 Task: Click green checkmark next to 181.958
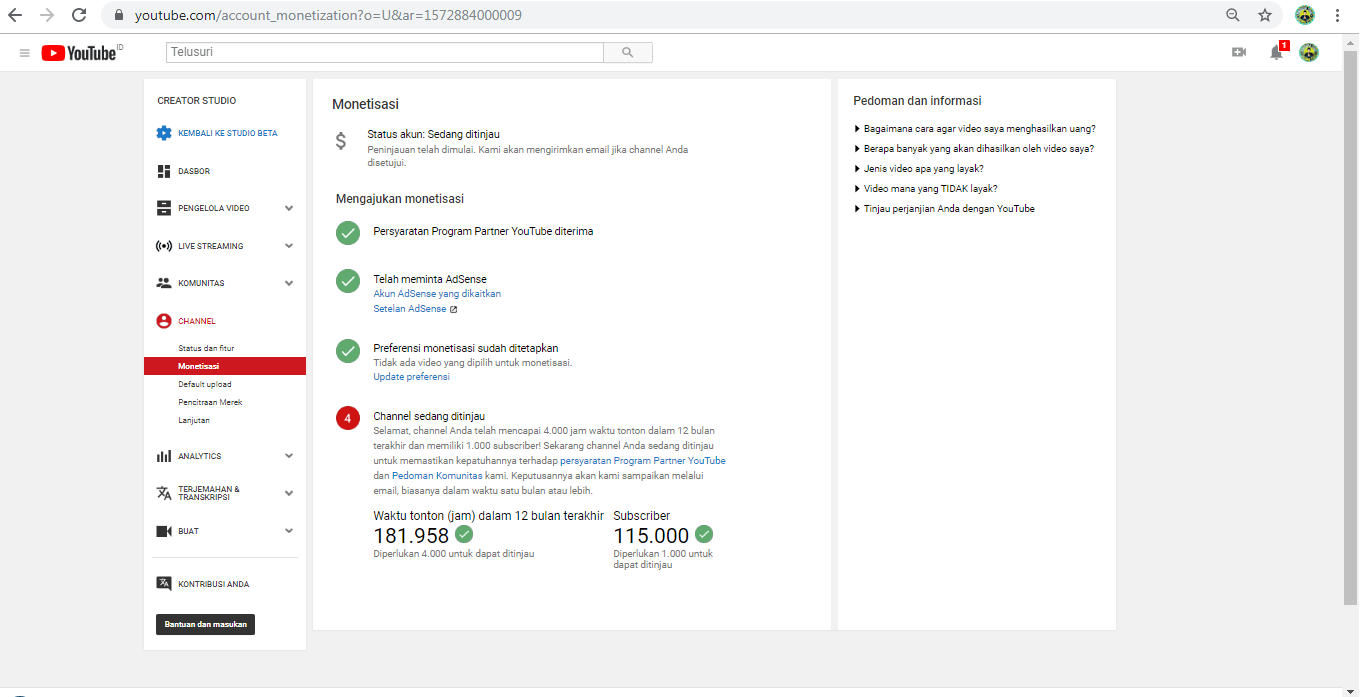coord(464,534)
